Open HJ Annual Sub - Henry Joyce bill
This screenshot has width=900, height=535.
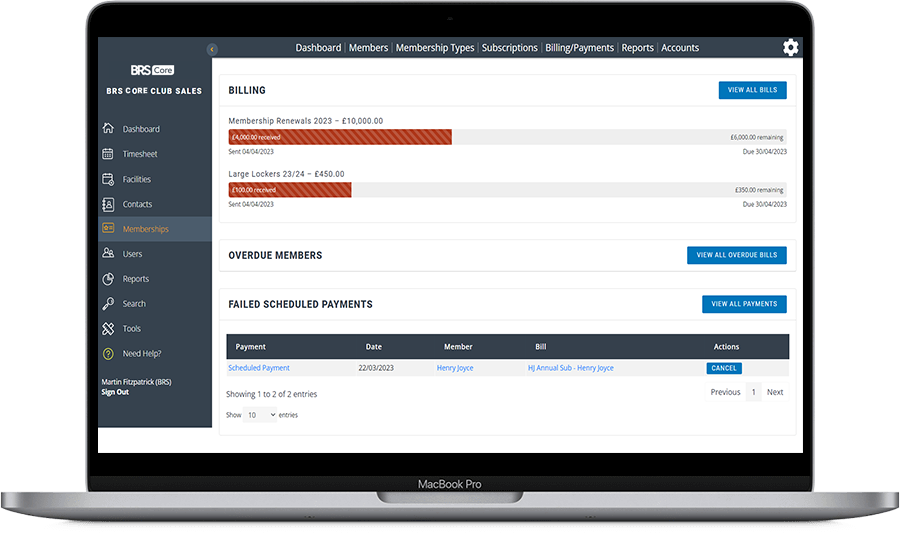pos(571,368)
